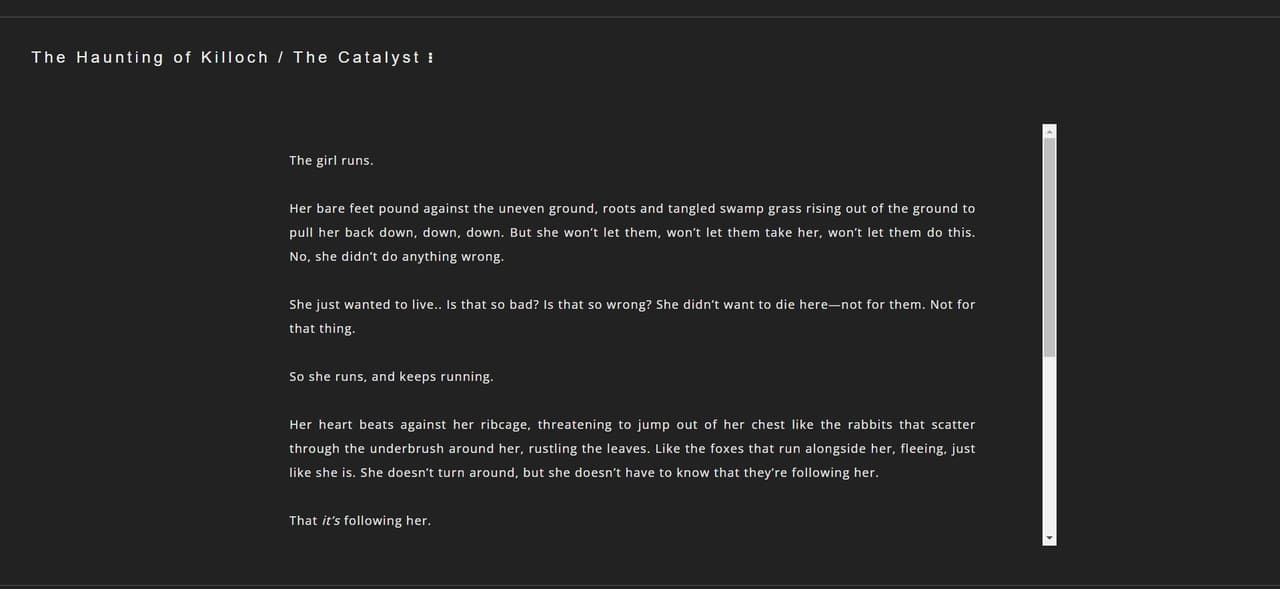Click the gray scrollbar thumb
Screen dimensions: 1280x589
click(1049, 248)
